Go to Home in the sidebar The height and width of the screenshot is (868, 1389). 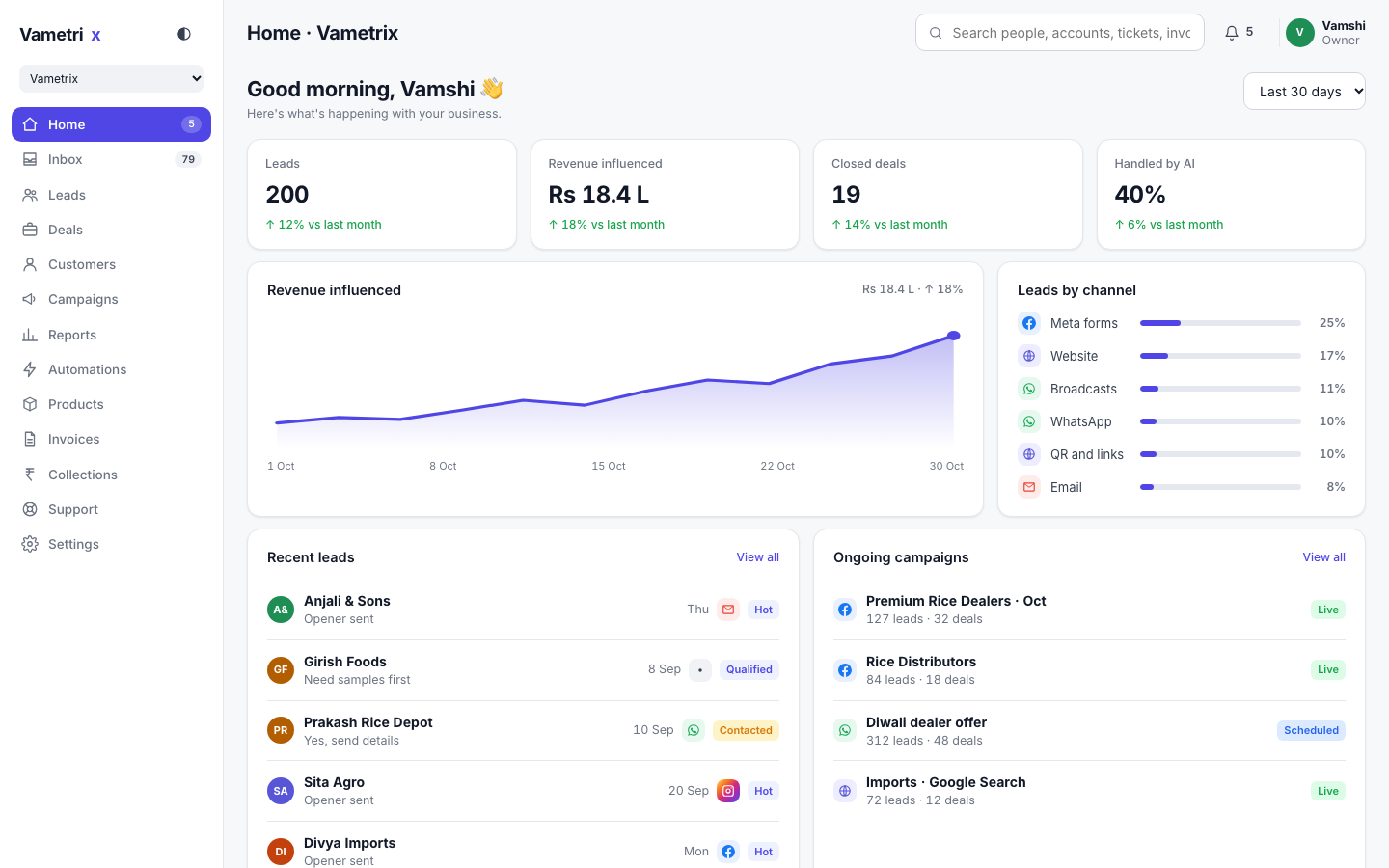click(x=111, y=124)
